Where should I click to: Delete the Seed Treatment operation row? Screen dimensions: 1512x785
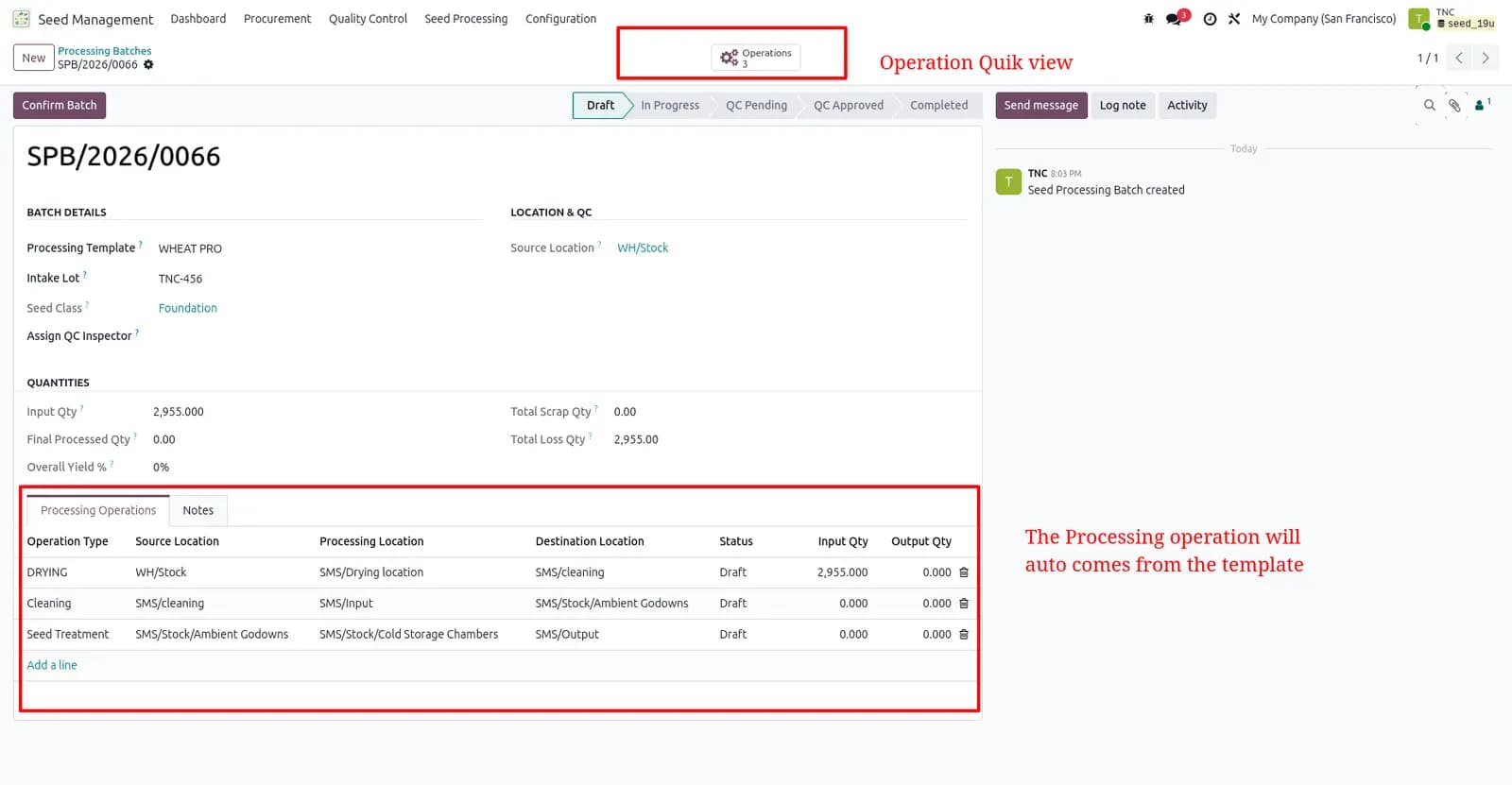click(x=964, y=635)
